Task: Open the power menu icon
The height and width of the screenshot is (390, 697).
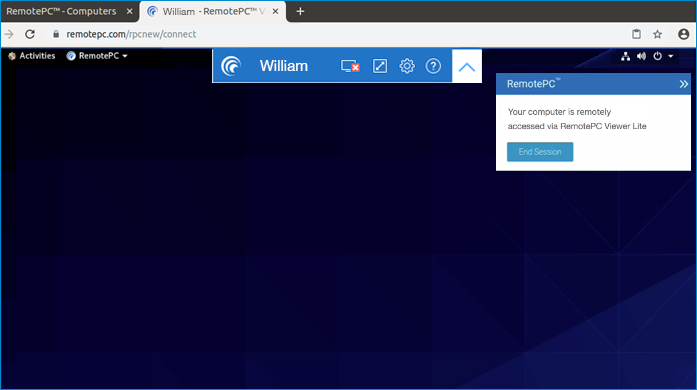Action: point(657,56)
